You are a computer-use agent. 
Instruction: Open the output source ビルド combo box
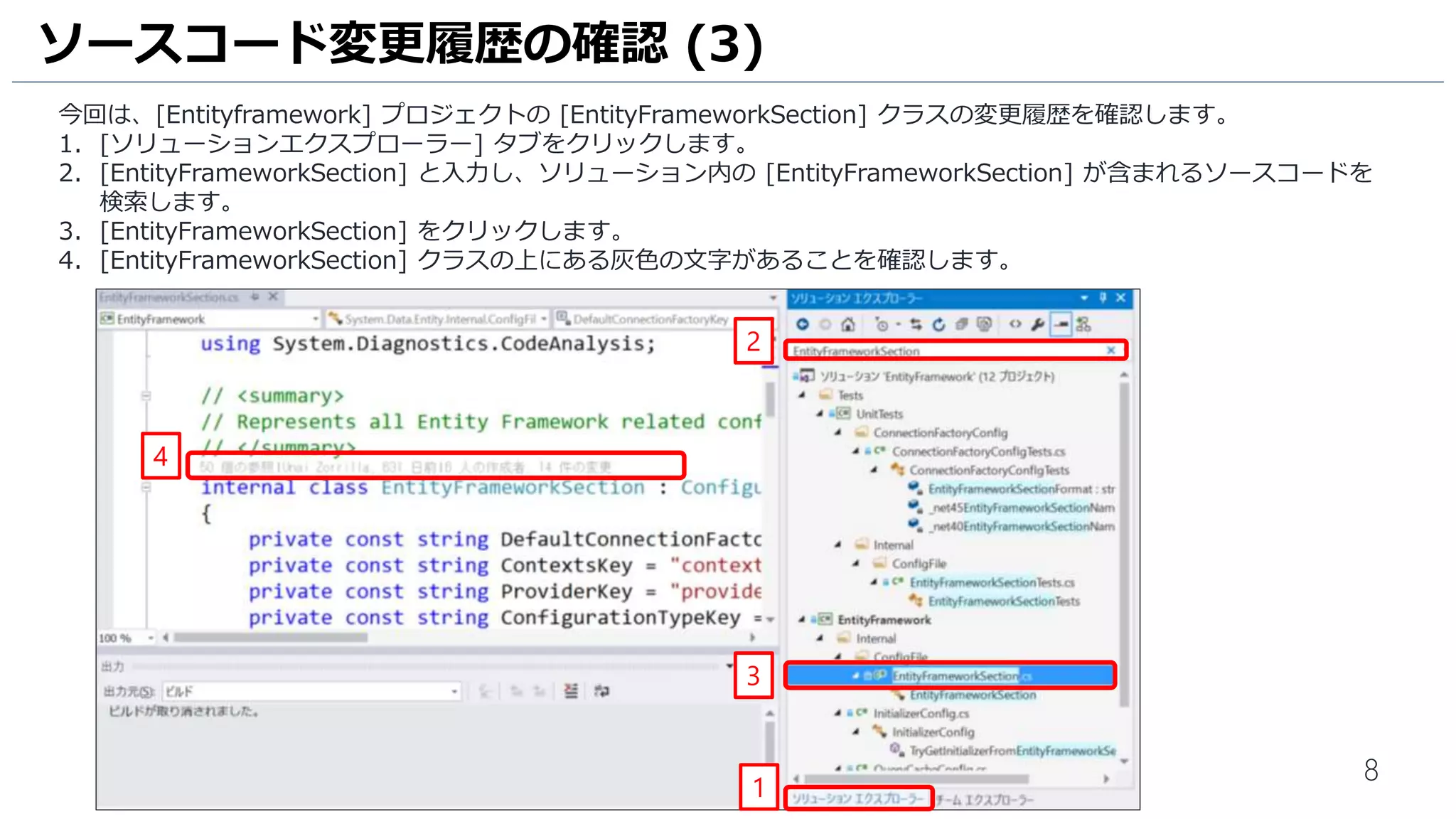[x=312, y=691]
